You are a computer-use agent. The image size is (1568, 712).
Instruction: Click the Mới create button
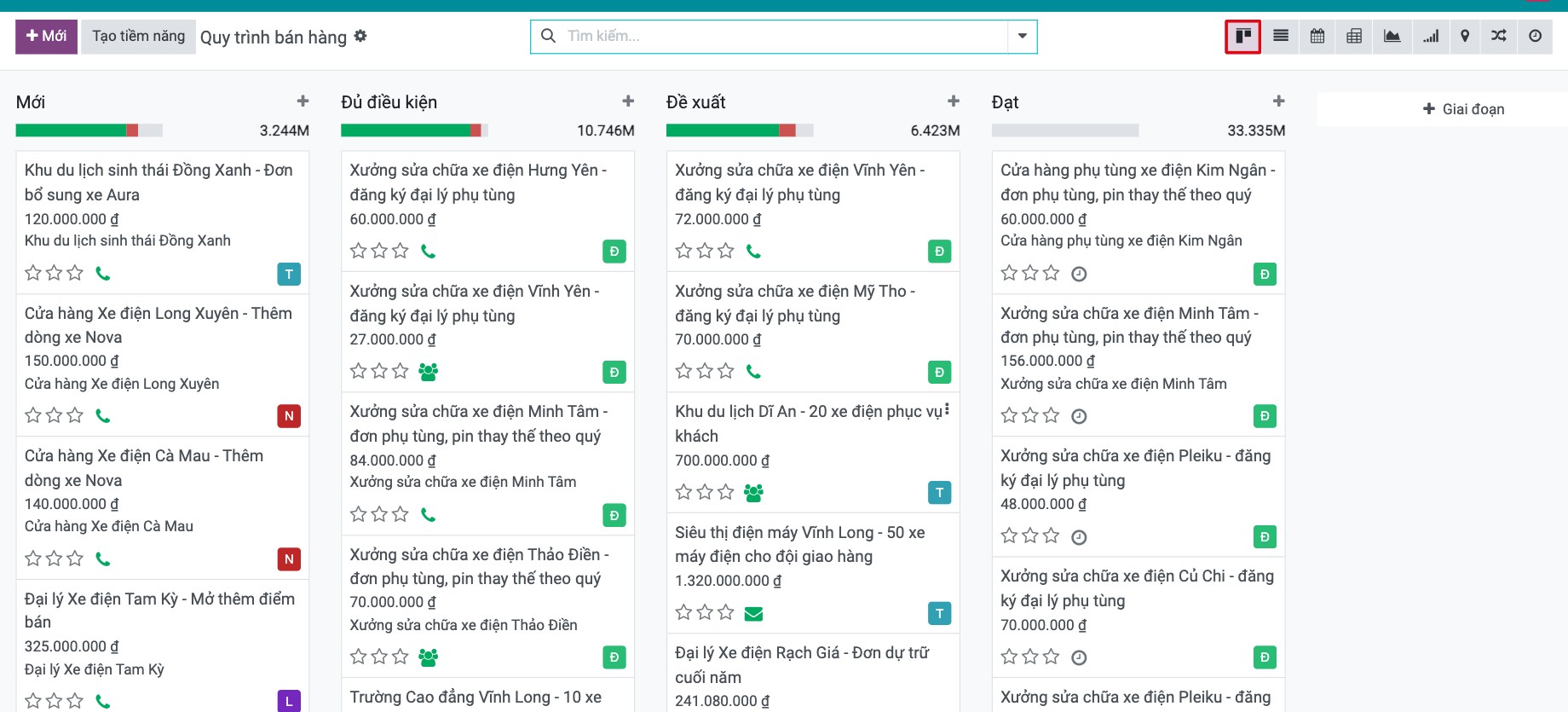click(47, 37)
